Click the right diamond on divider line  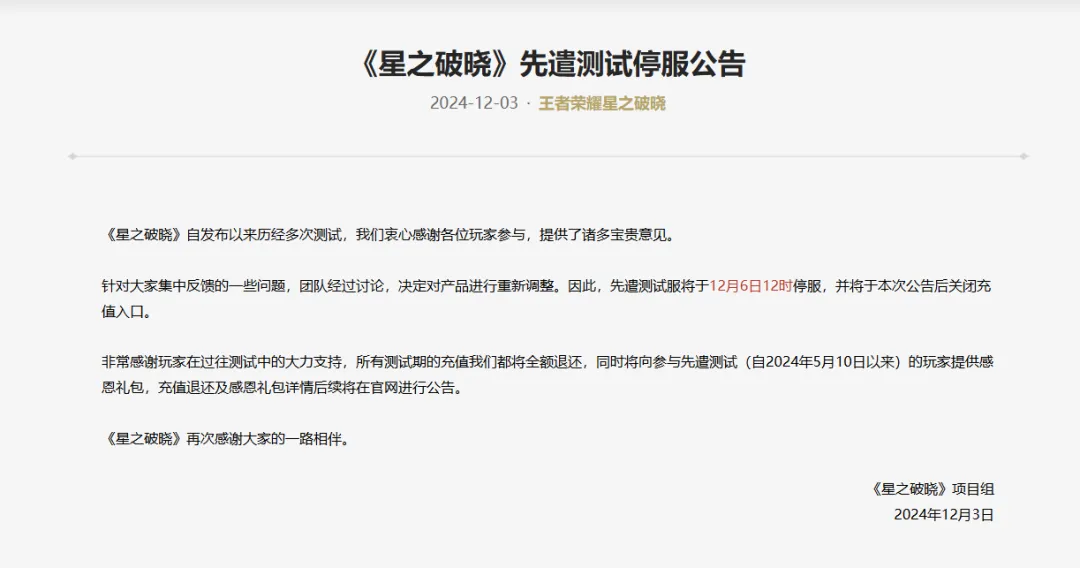point(1024,157)
